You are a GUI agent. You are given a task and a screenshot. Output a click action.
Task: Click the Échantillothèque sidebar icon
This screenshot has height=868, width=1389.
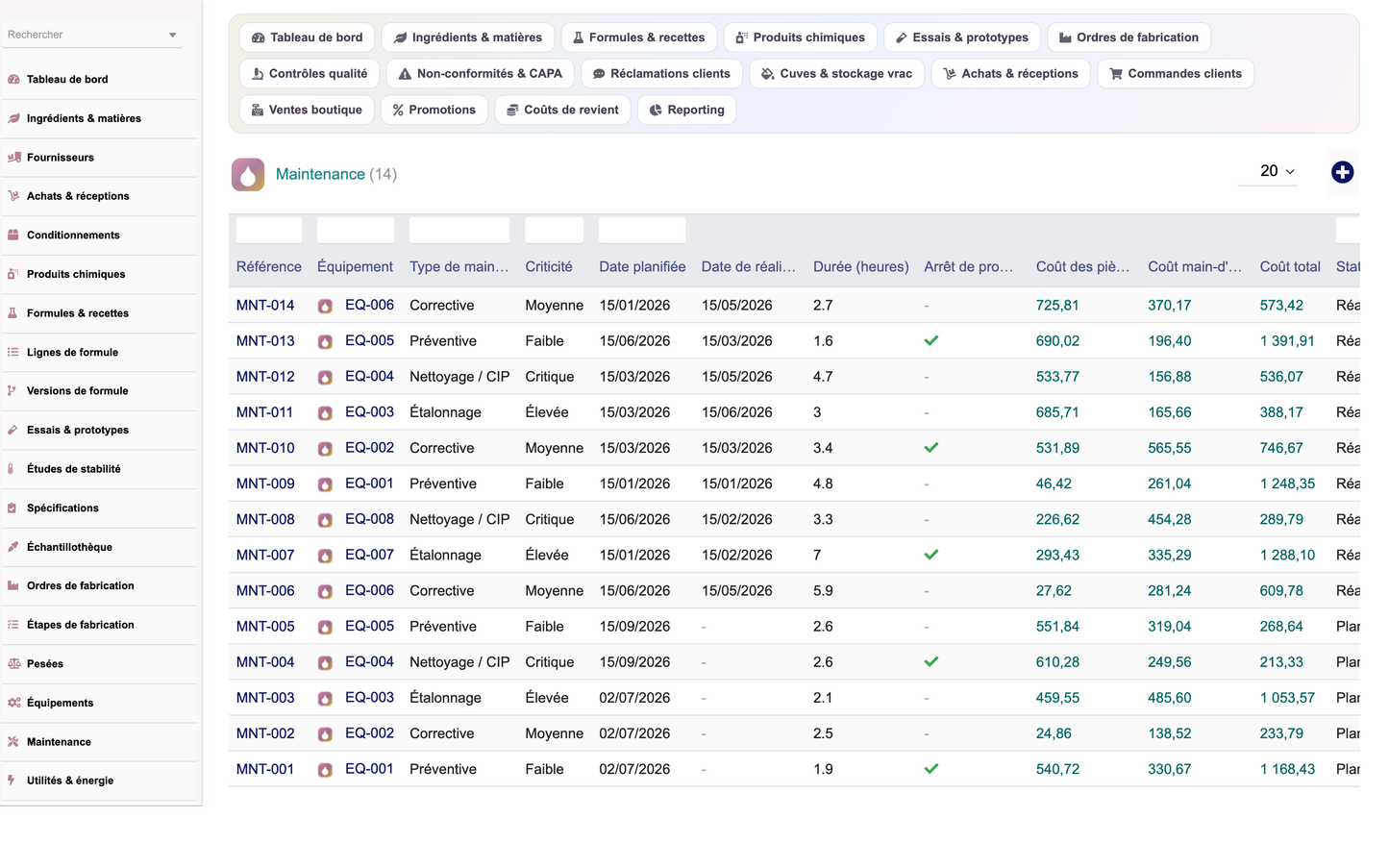coord(13,547)
